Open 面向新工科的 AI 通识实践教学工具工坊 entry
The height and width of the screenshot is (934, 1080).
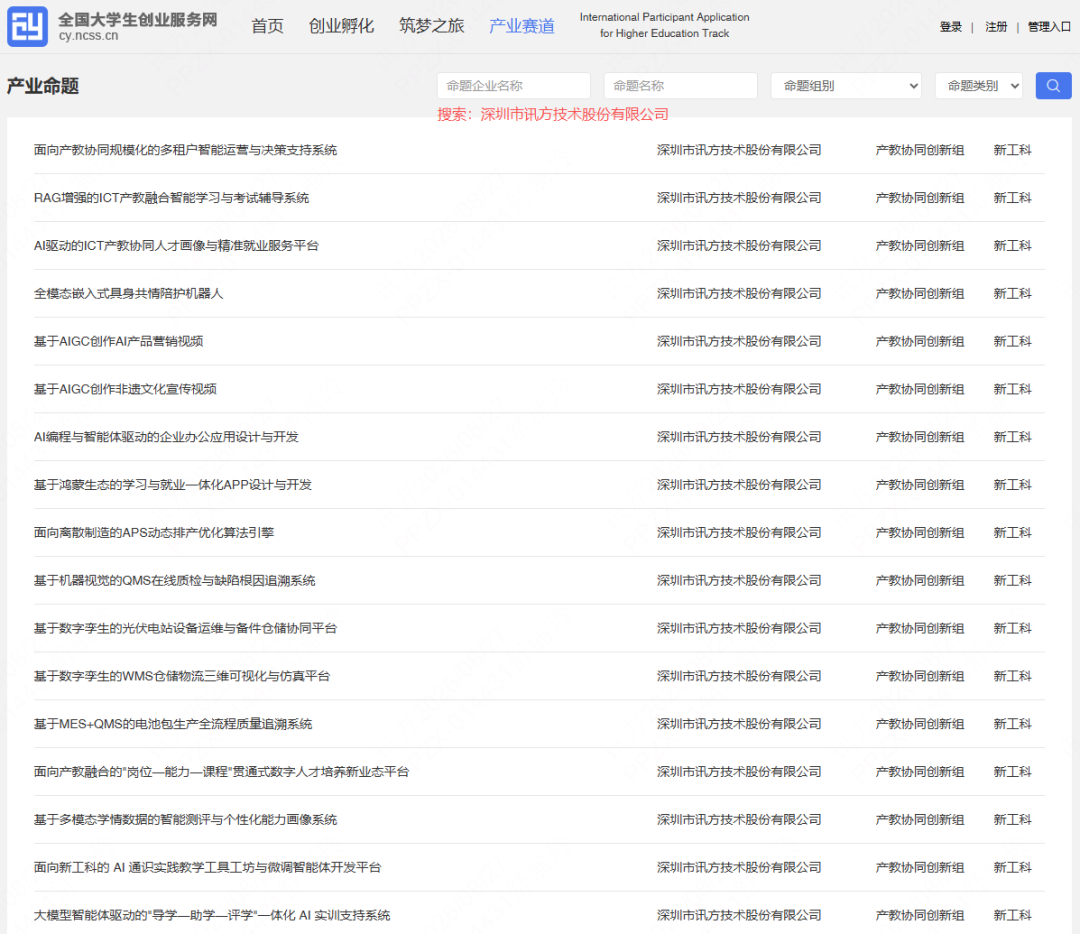click(x=207, y=867)
